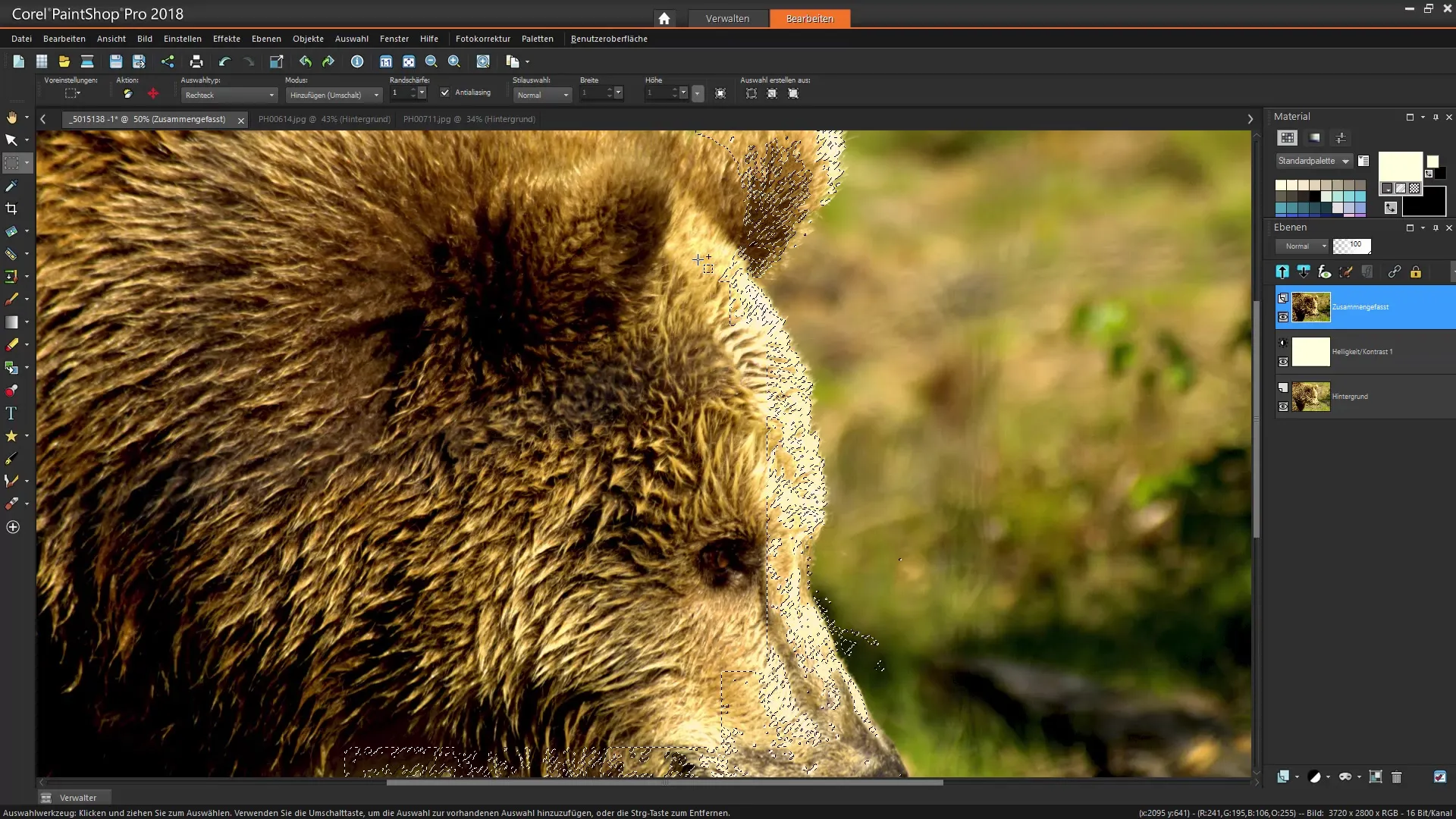Adjust the layer opacity 100 slider

(x=1352, y=246)
